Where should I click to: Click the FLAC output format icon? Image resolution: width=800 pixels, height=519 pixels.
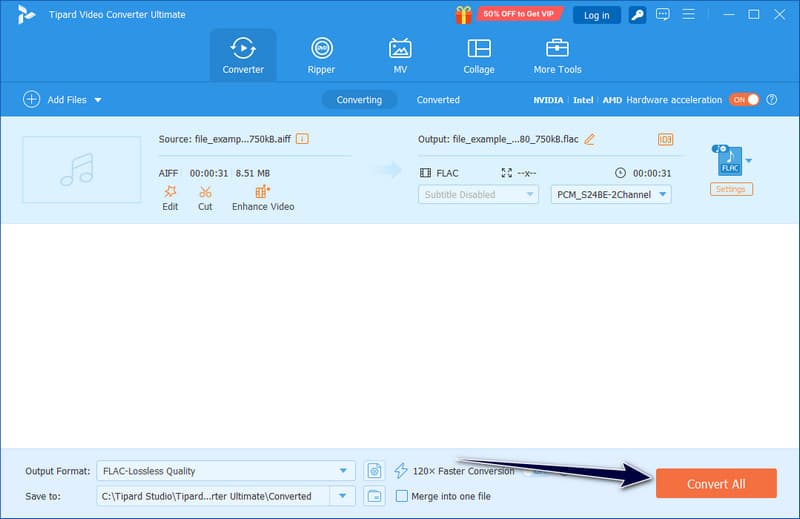click(728, 161)
